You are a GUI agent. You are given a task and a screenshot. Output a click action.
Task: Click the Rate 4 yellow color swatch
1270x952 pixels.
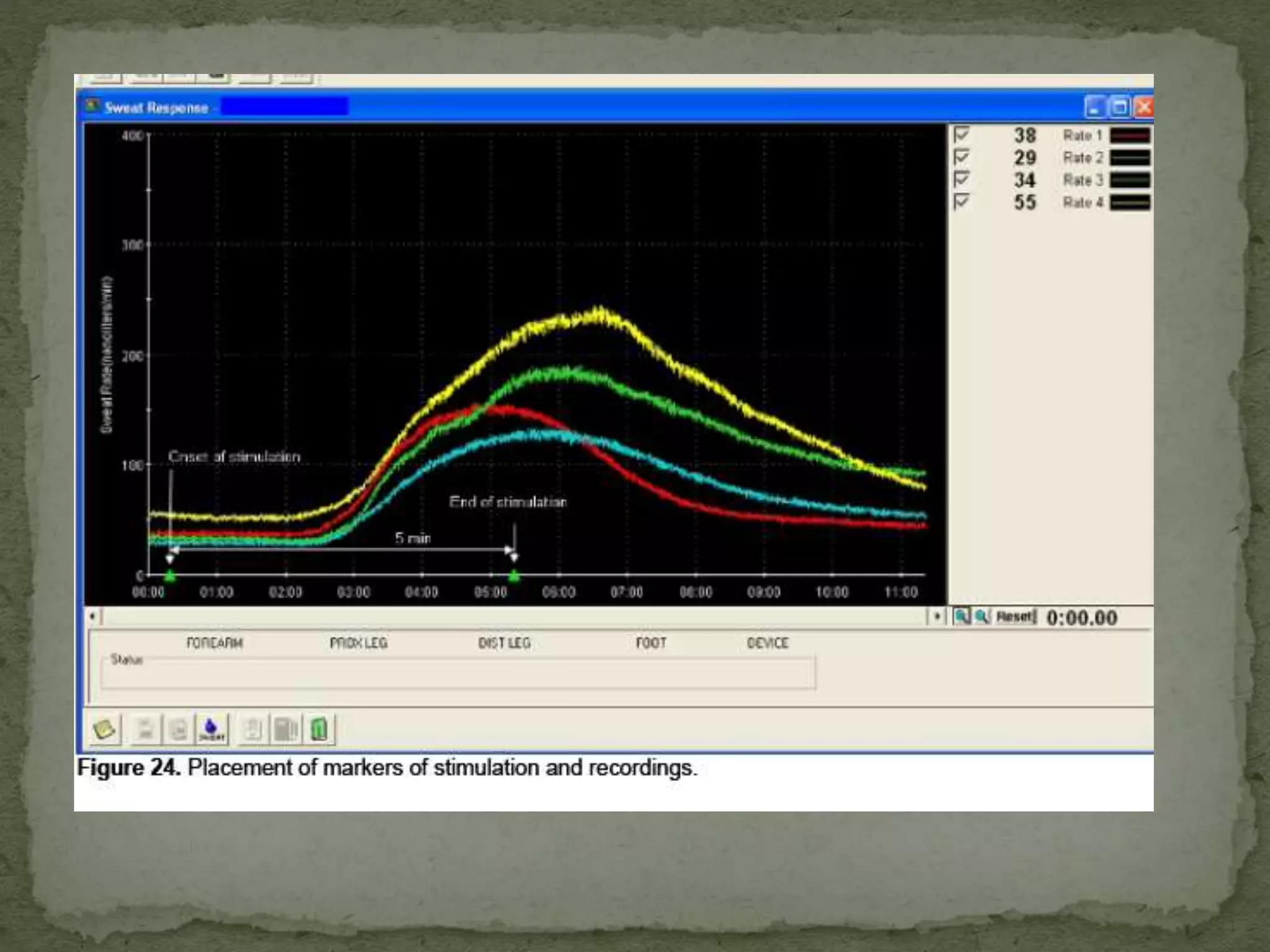(x=1130, y=203)
